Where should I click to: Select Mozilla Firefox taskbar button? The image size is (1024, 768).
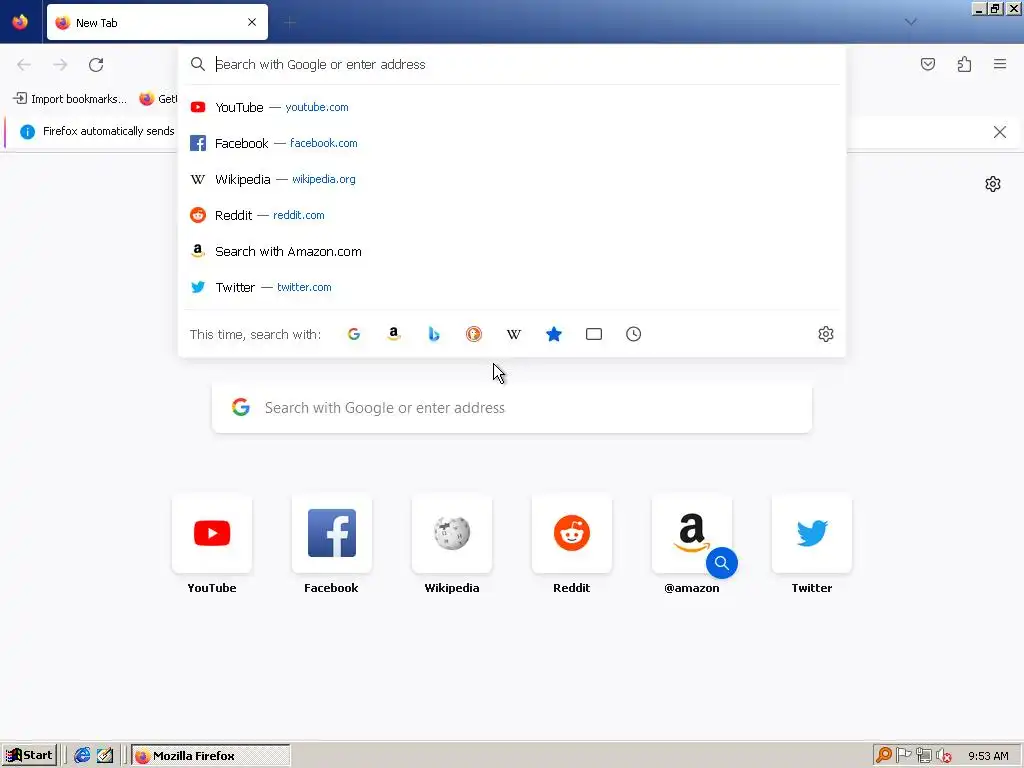pos(211,756)
